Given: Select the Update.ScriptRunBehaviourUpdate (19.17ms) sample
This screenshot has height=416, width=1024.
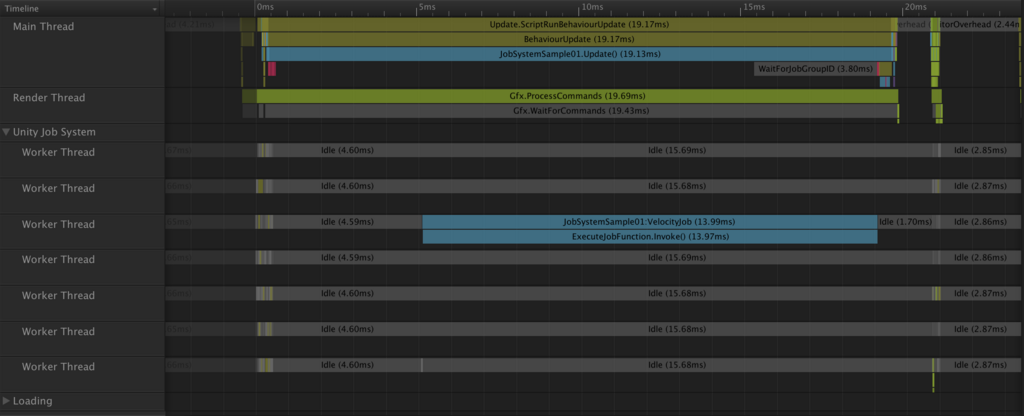Looking at the screenshot, I should [x=579, y=25].
